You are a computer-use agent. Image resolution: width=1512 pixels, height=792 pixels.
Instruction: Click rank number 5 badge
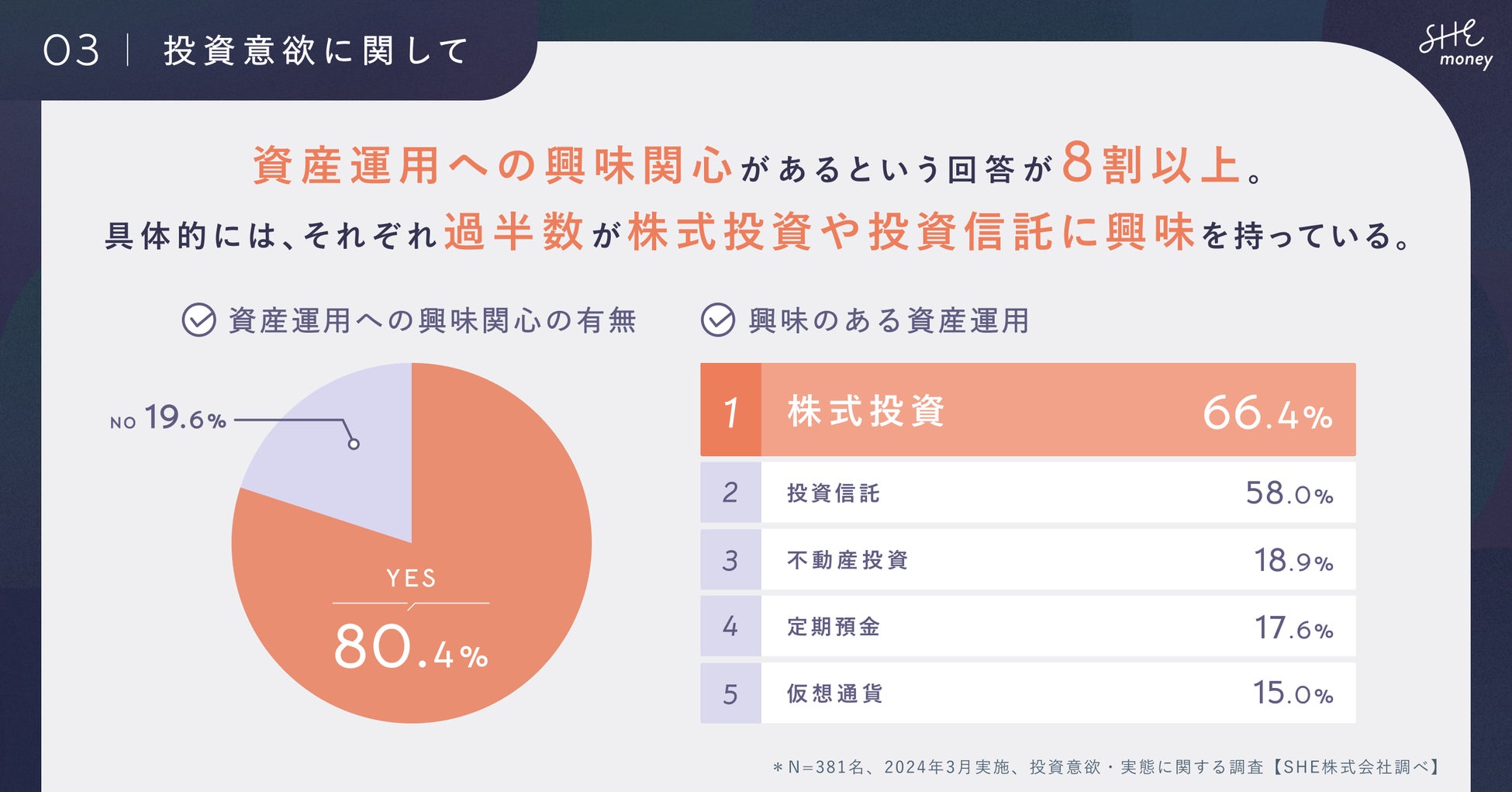pyautogui.click(x=730, y=693)
